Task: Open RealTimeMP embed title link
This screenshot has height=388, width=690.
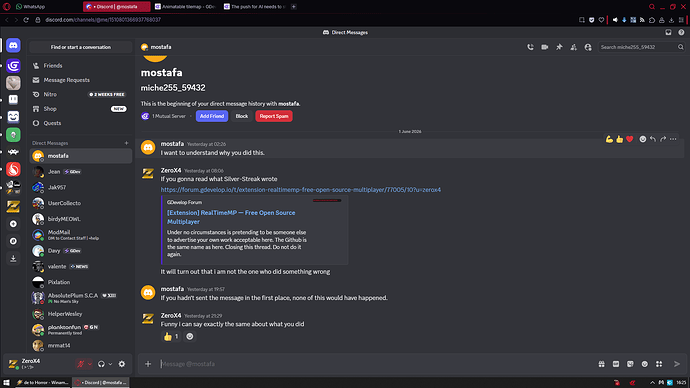Action: tap(231, 217)
